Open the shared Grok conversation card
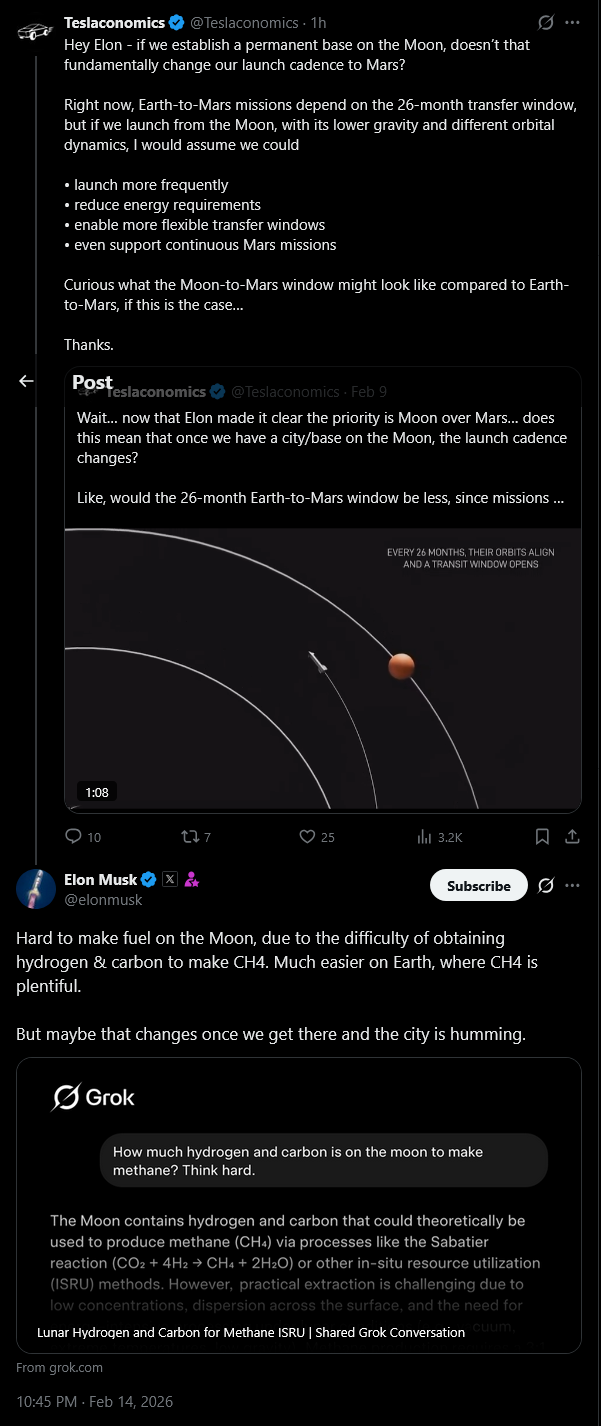This screenshot has width=601, height=1426. (299, 1206)
